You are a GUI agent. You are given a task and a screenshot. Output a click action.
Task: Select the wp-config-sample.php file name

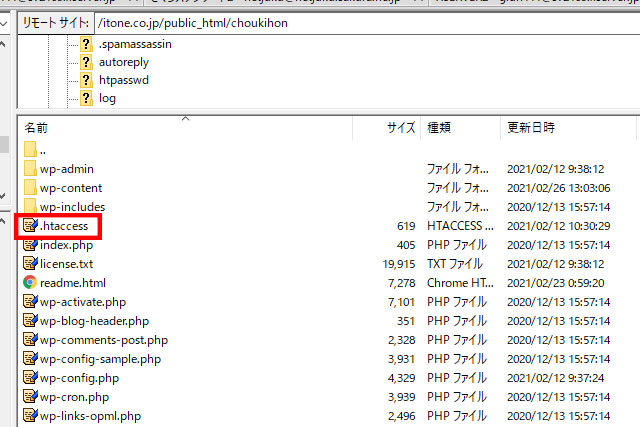[100, 359]
